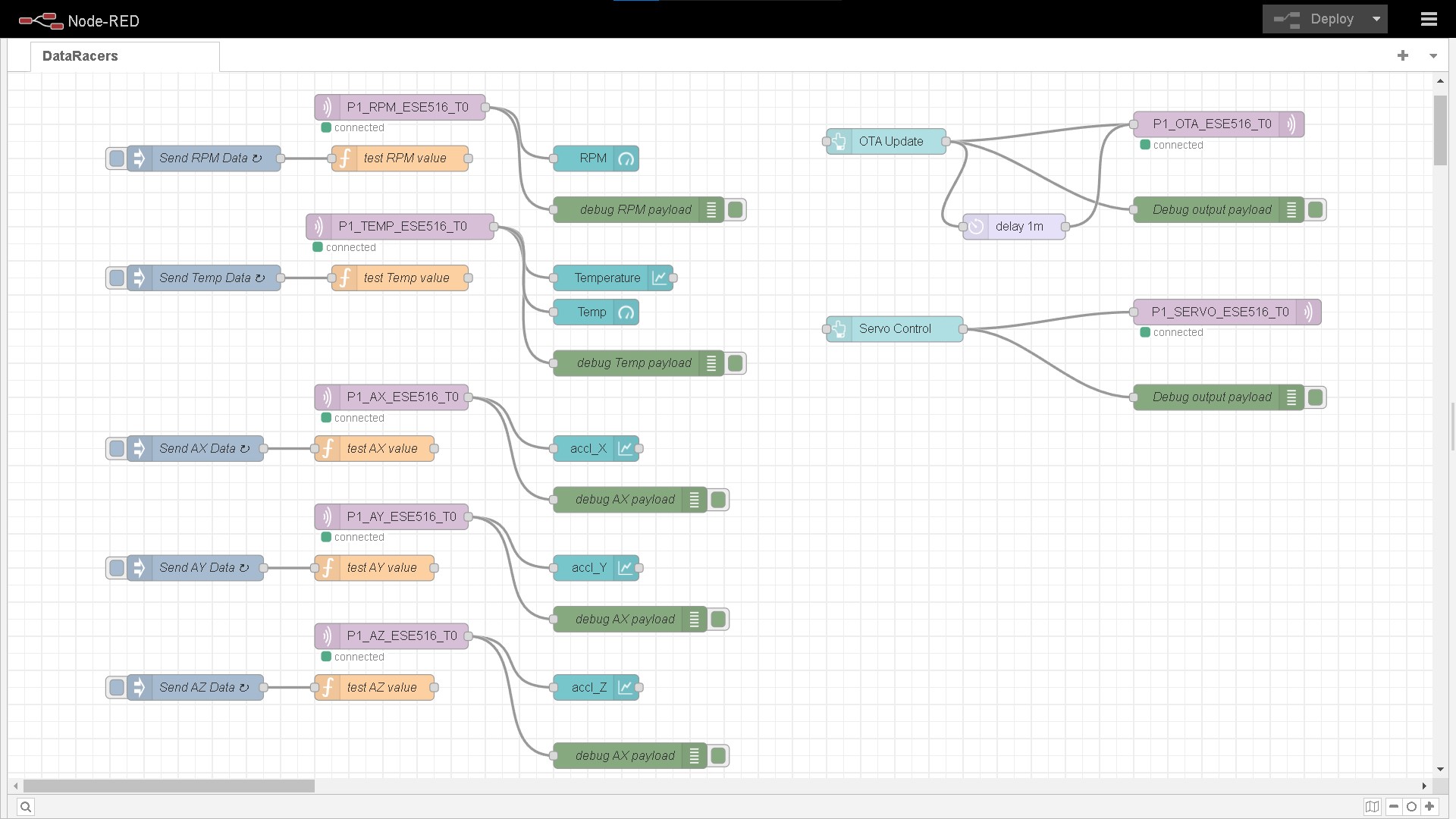The height and width of the screenshot is (819, 1456).
Task: Select the Send RPM Data inject arrow icon
Action: [140, 158]
